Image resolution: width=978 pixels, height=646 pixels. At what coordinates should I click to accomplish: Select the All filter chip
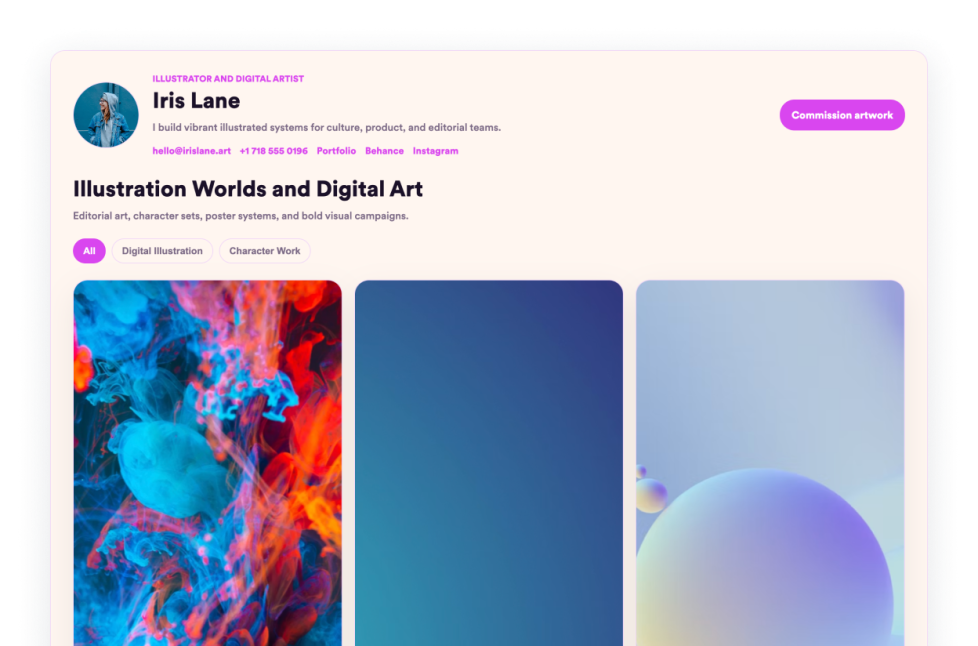click(x=89, y=251)
